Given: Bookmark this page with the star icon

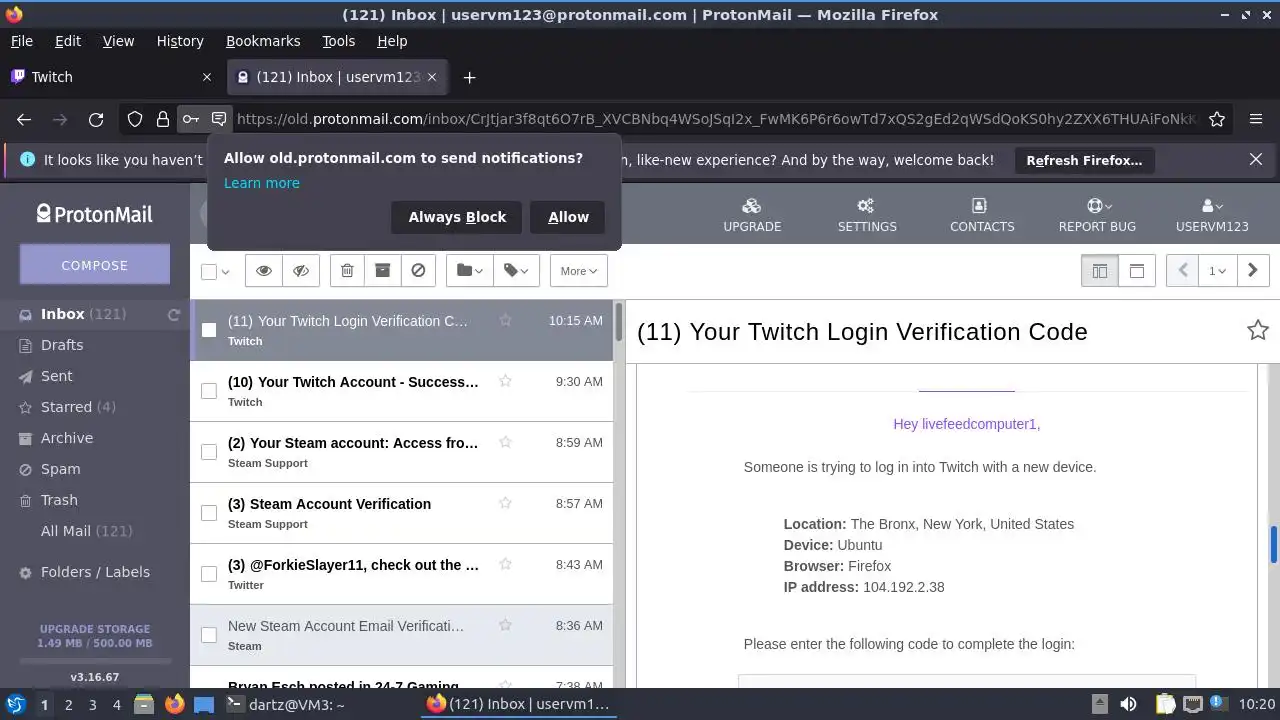Looking at the screenshot, I should 1217,119.
